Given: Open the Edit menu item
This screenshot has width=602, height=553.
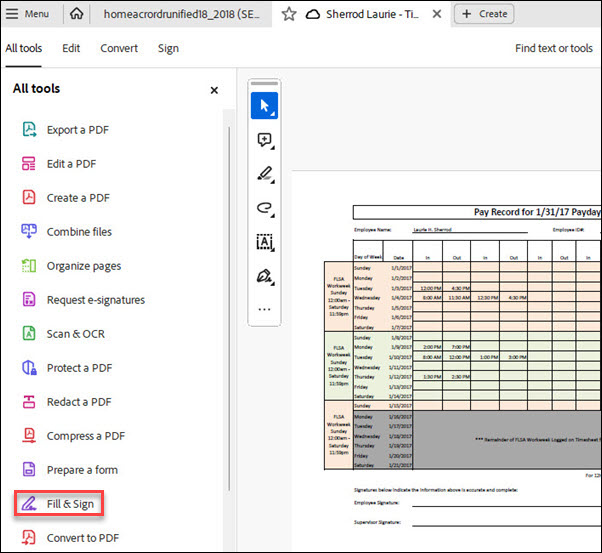Looking at the screenshot, I should (x=71, y=48).
